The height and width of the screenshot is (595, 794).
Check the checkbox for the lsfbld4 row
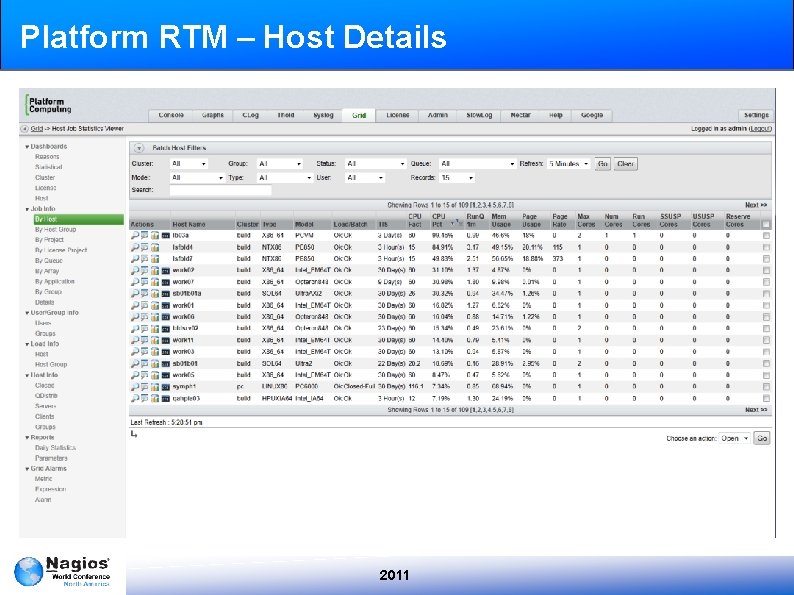[766, 247]
